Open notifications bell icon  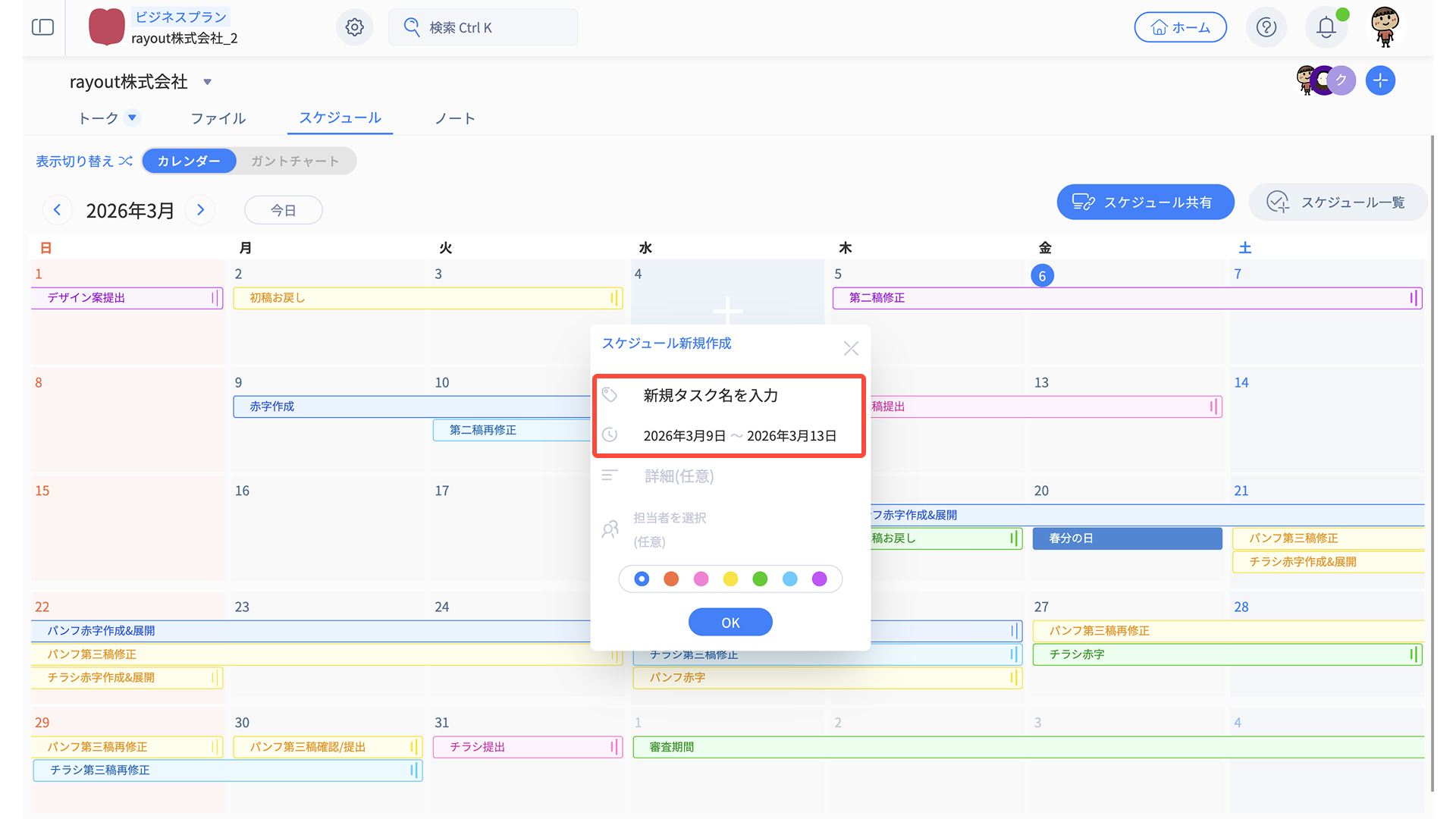coord(1326,27)
